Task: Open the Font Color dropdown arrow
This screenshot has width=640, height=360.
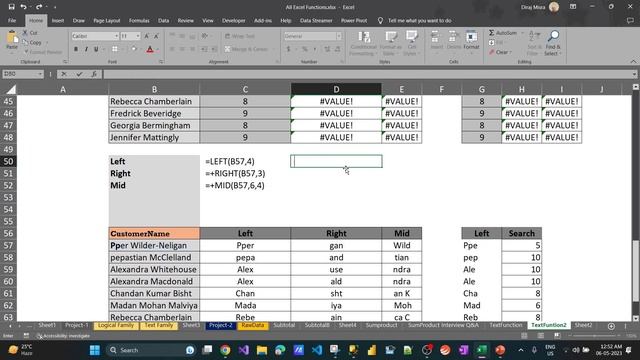Action: point(158,49)
